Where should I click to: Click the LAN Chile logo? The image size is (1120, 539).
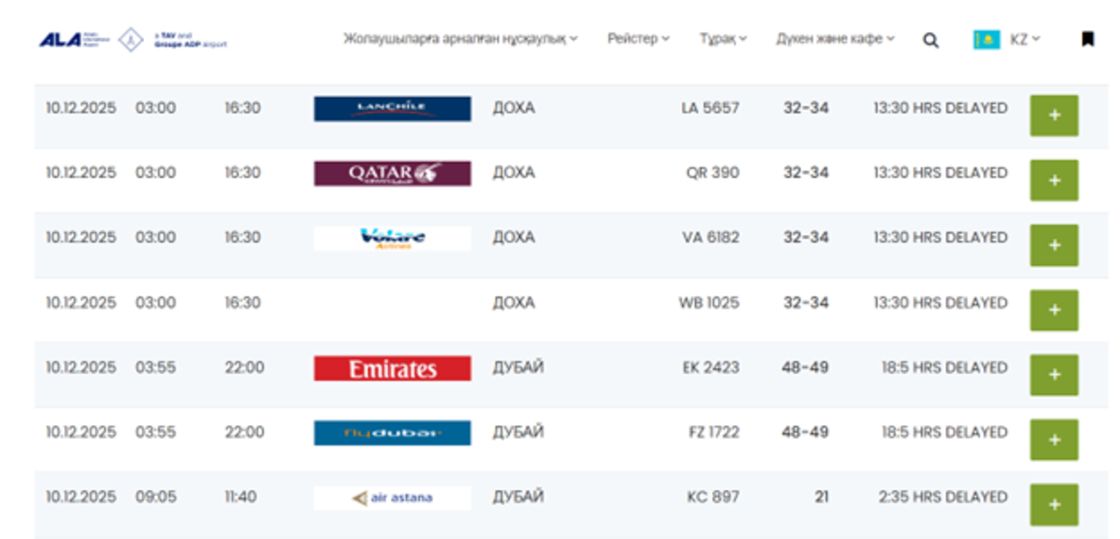tap(392, 108)
